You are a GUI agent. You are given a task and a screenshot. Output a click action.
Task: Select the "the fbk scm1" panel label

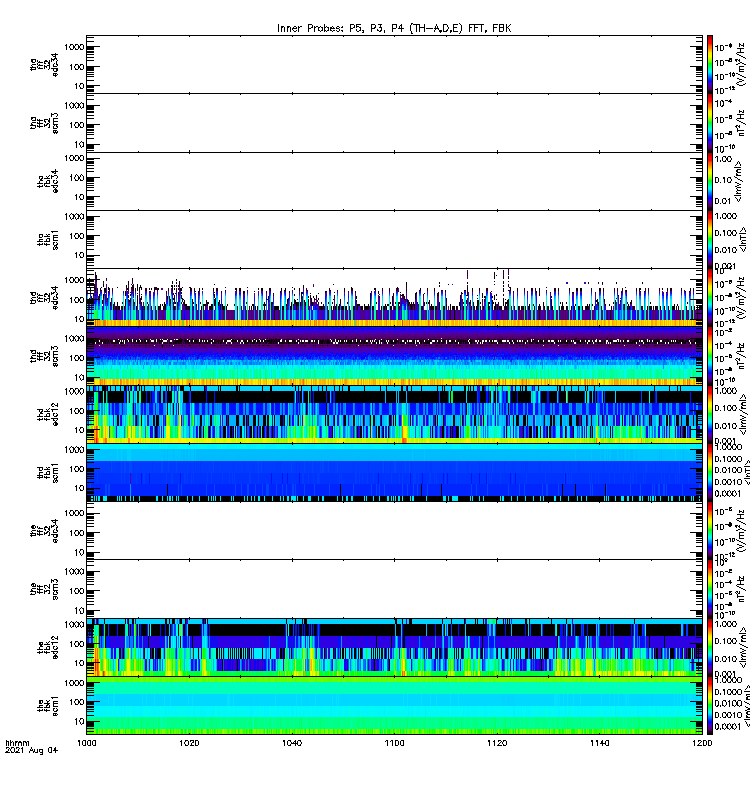pyautogui.click(x=48, y=706)
